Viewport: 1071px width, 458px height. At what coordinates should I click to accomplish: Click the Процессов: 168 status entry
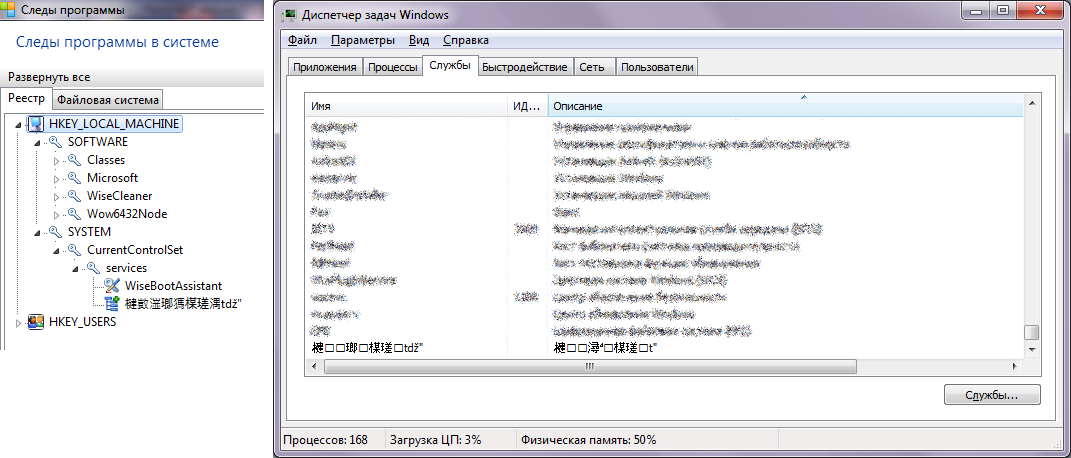pyautogui.click(x=325, y=440)
